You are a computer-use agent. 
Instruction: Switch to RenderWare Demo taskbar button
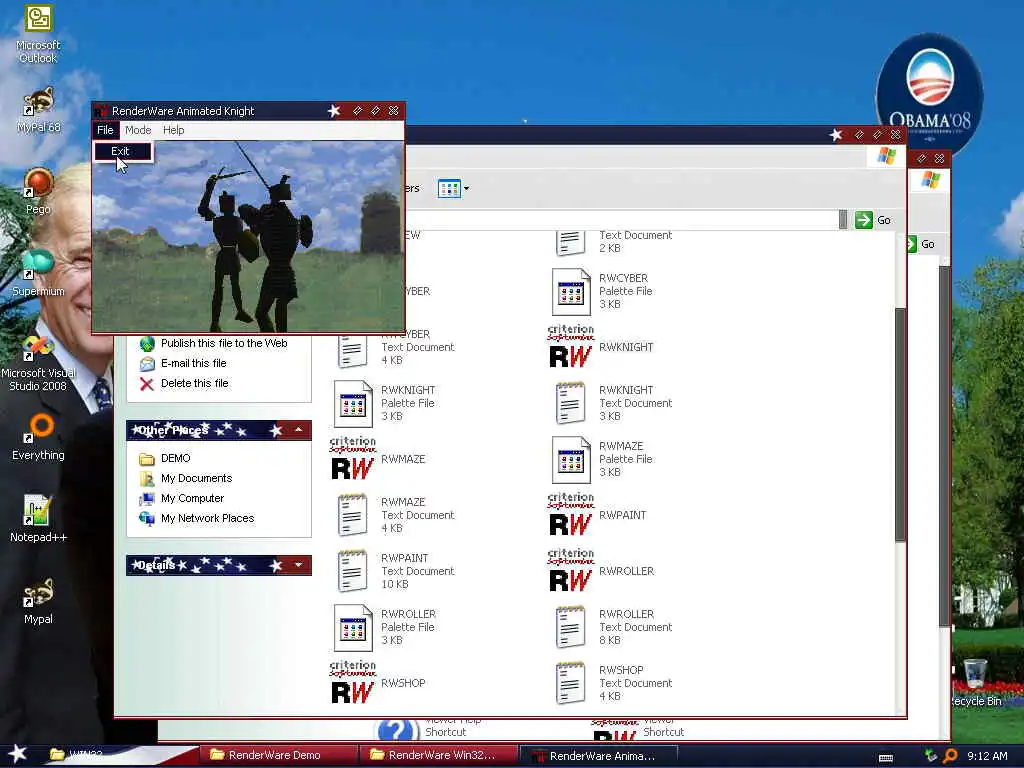tap(278, 755)
